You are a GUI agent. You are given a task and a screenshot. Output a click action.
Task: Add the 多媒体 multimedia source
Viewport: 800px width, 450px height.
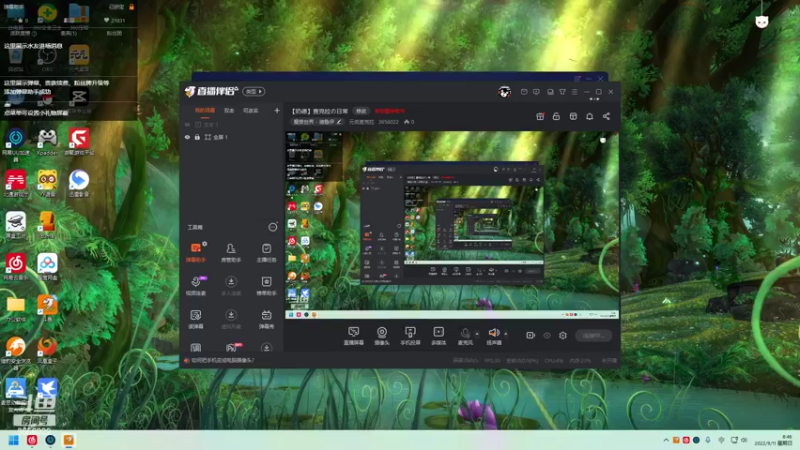(438, 336)
